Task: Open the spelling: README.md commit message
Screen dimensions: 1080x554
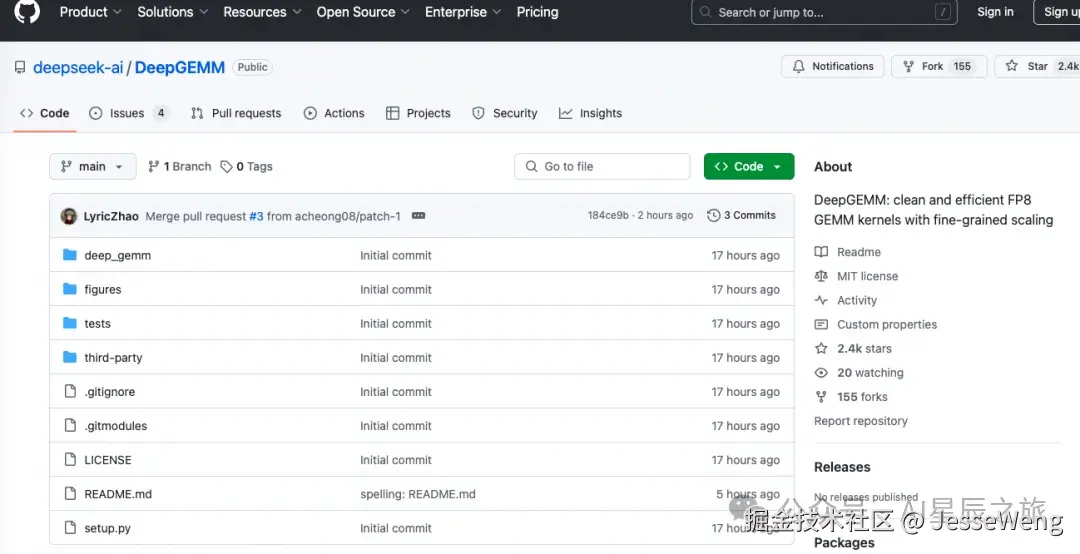Action: tap(417, 494)
